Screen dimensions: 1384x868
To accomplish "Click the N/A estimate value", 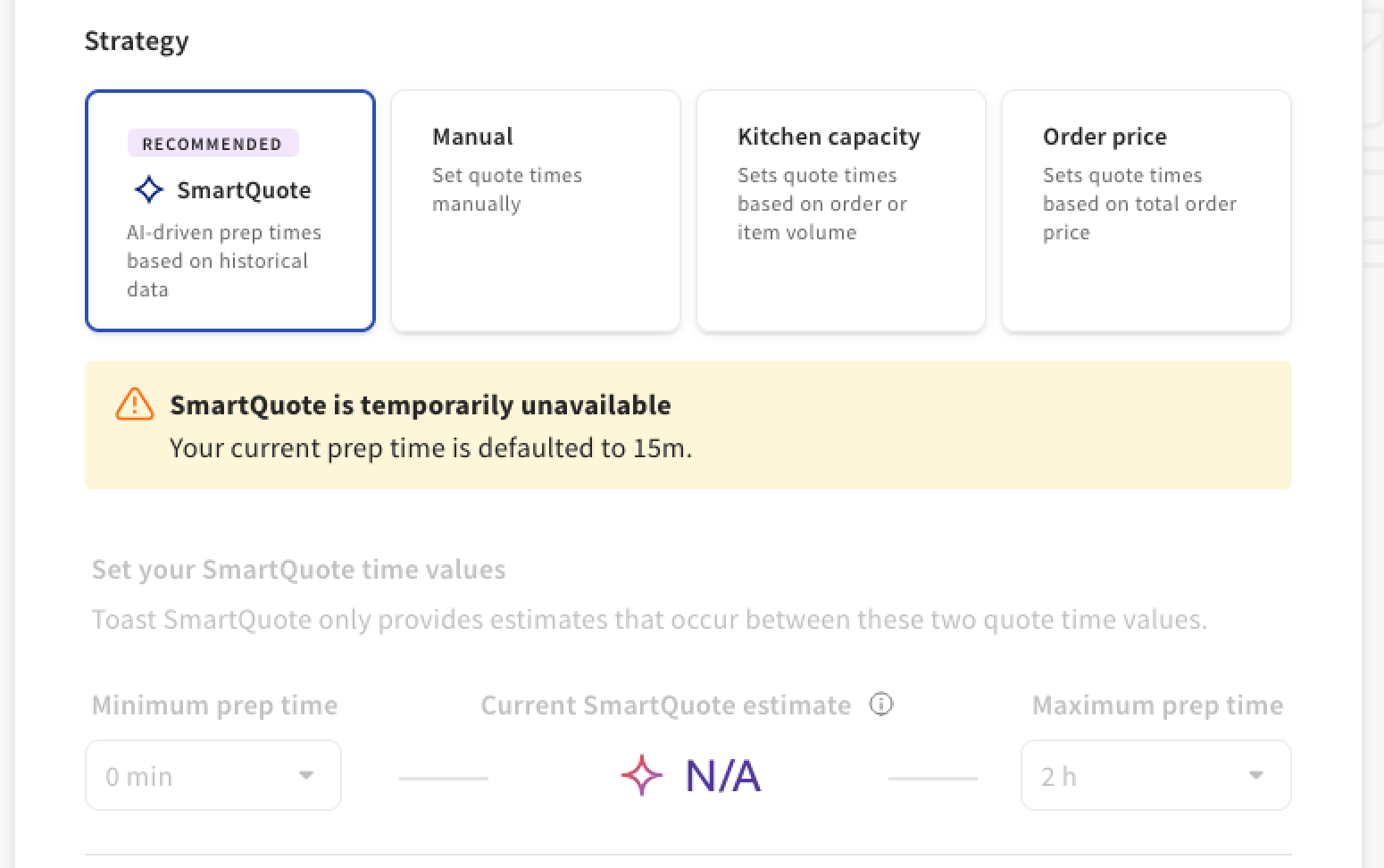I will [x=723, y=775].
